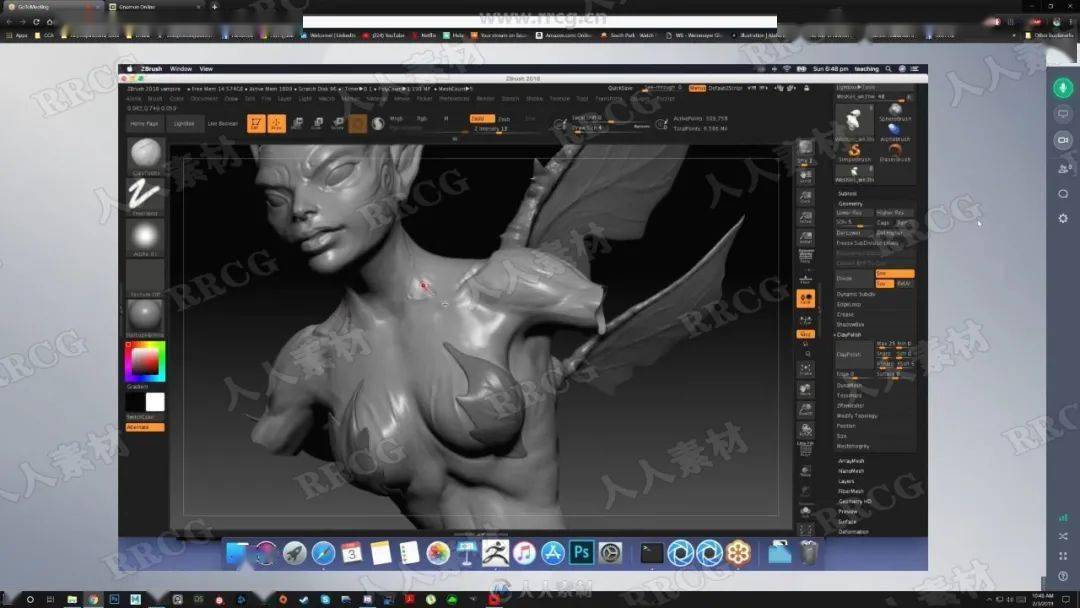Open Window menu in macOS menu bar
Image resolution: width=1080 pixels, height=608 pixels.
pyautogui.click(x=180, y=69)
